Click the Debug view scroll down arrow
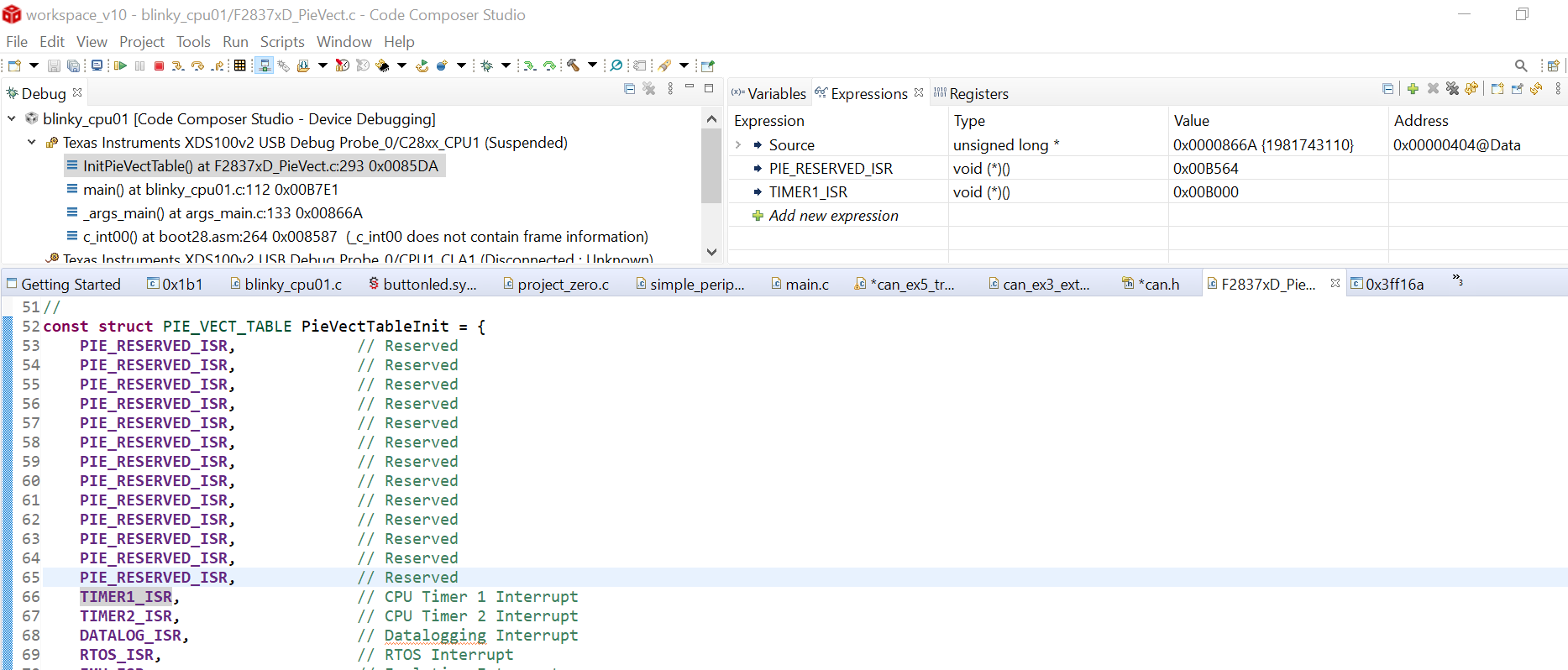Screen dimensions: 1568x670 [x=711, y=252]
